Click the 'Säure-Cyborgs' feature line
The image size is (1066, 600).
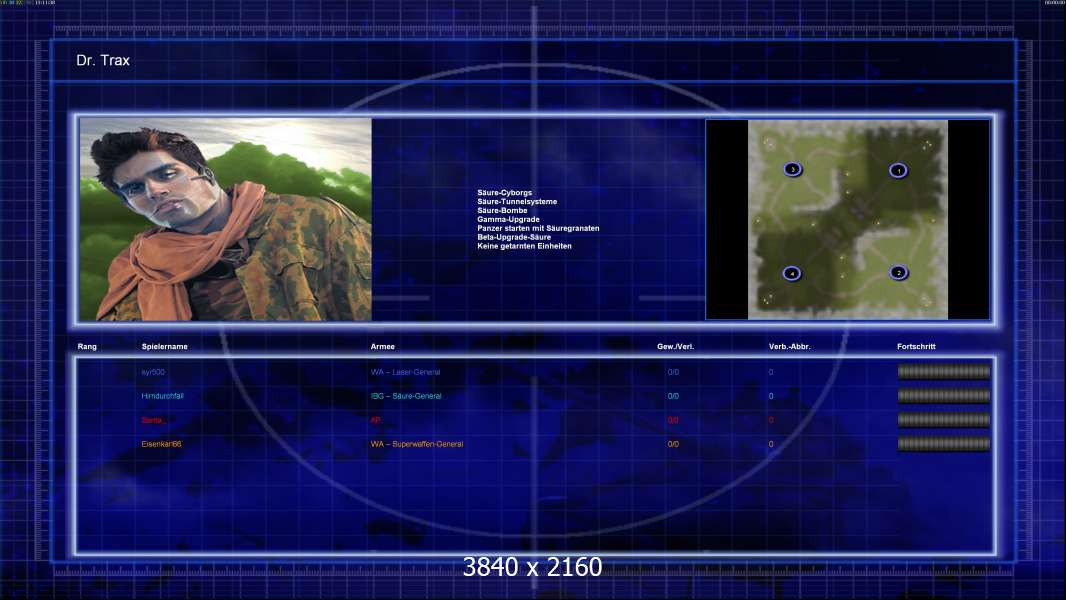point(504,193)
